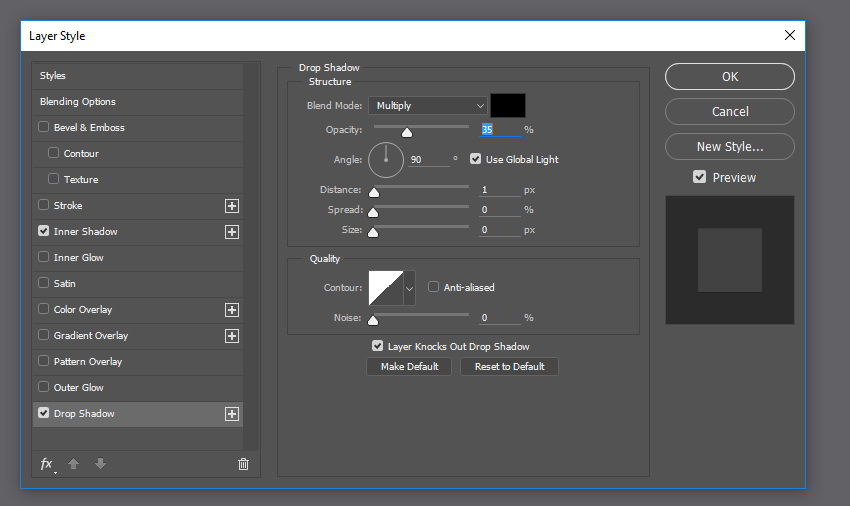Open the Contour picker dropdown arrow

(409, 289)
